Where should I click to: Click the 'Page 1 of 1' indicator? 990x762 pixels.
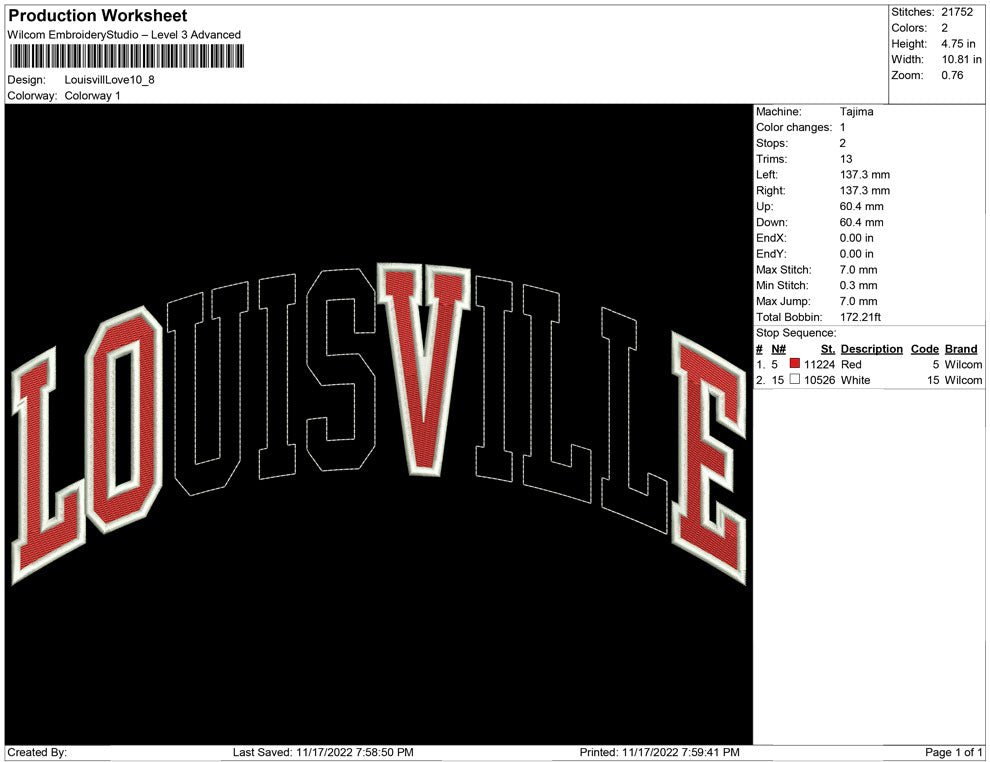953,752
